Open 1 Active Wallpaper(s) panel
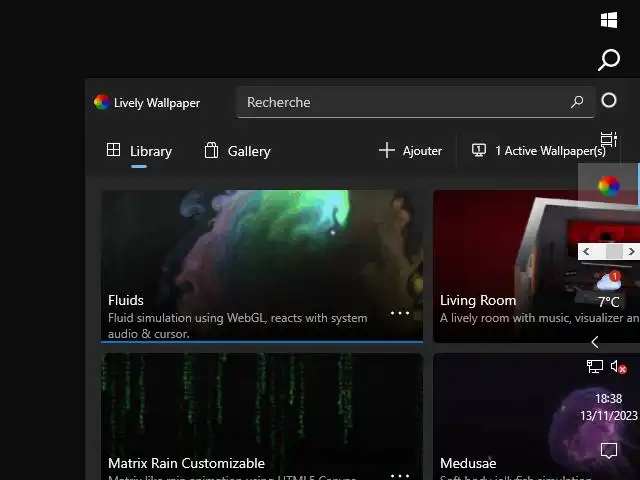 539,151
